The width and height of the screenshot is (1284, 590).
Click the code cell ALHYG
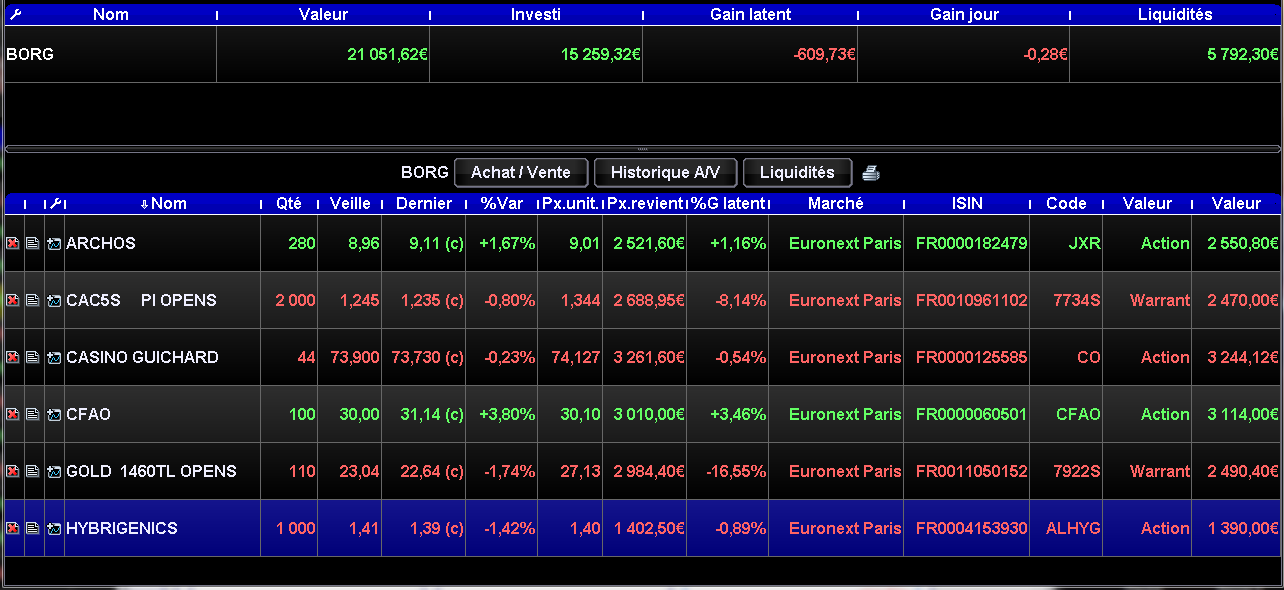click(1073, 528)
